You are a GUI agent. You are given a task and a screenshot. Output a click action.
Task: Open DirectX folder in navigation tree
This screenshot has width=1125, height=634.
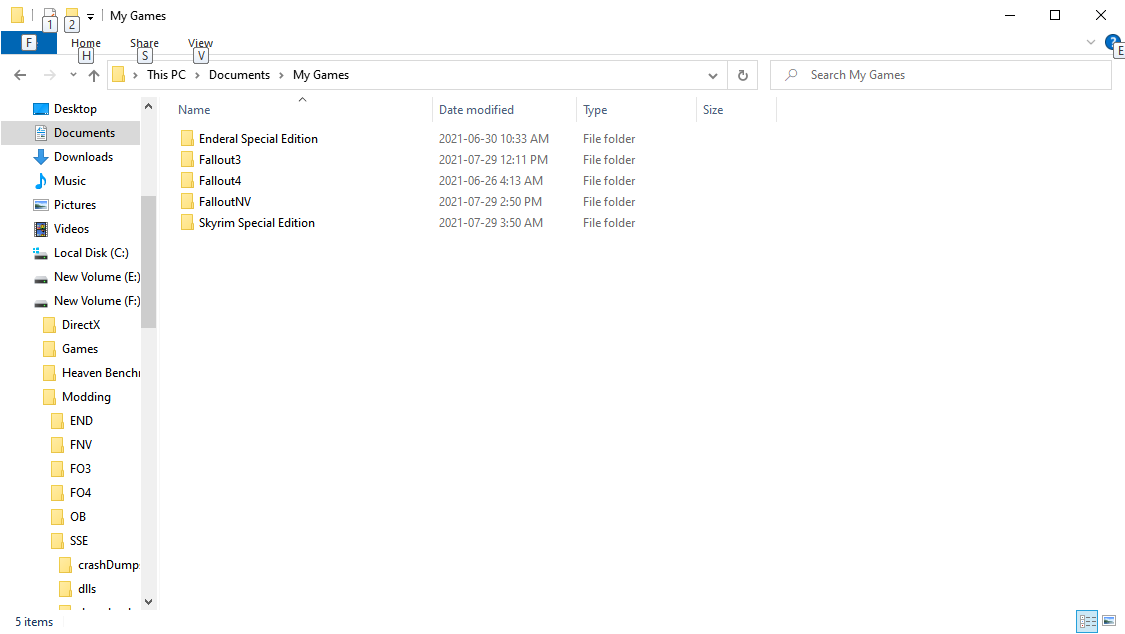click(80, 325)
